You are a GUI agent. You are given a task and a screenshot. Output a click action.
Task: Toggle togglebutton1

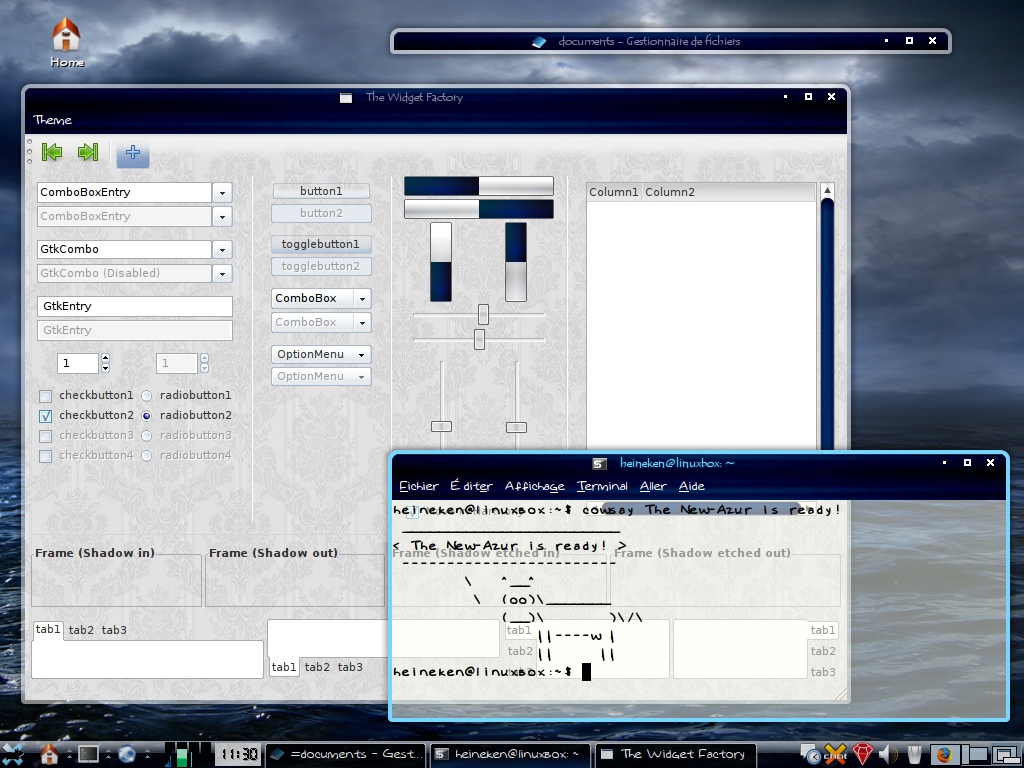point(321,244)
